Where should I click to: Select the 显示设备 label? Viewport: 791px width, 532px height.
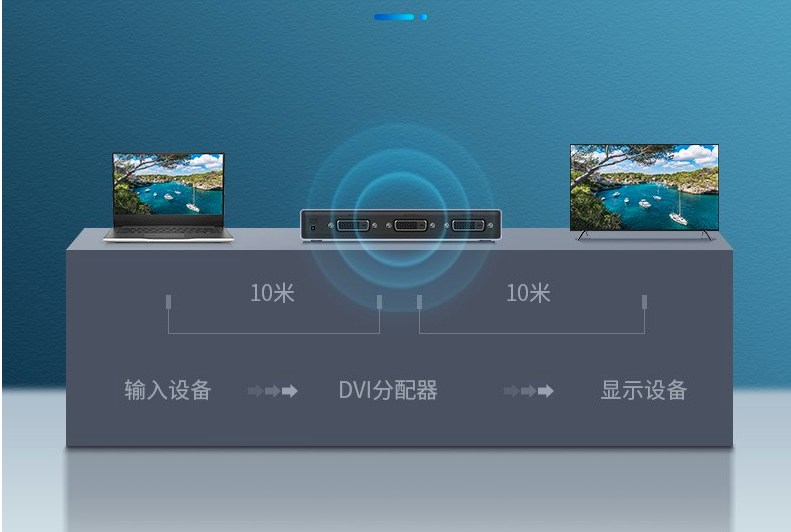click(644, 390)
